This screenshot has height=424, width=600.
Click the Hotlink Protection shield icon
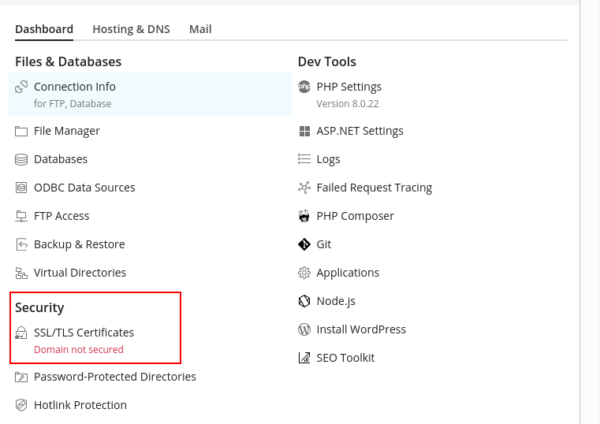[22, 405]
